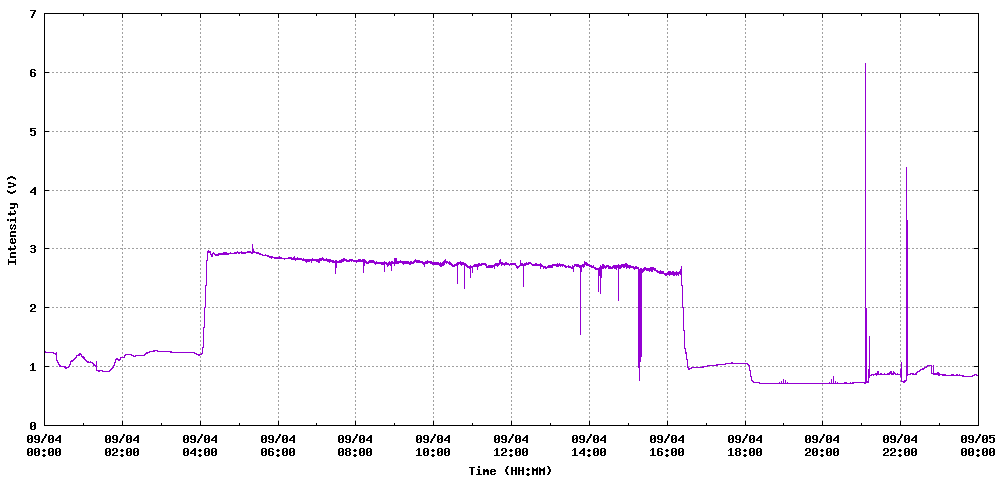Select the '09/04 12:00' x-axis label
The width and height of the screenshot is (1000, 480).
tap(511, 446)
